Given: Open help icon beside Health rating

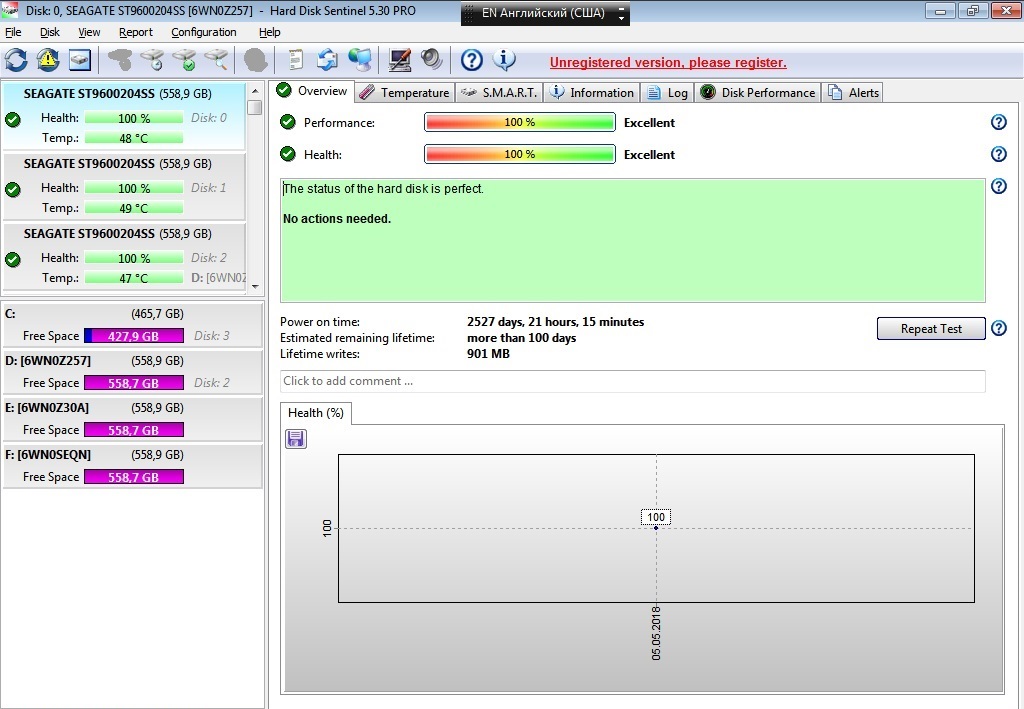Looking at the screenshot, I should (999, 154).
